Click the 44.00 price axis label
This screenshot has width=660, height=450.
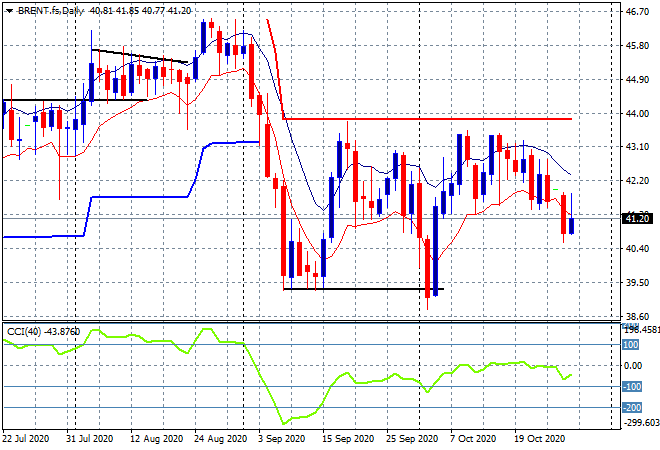[637, 113]
